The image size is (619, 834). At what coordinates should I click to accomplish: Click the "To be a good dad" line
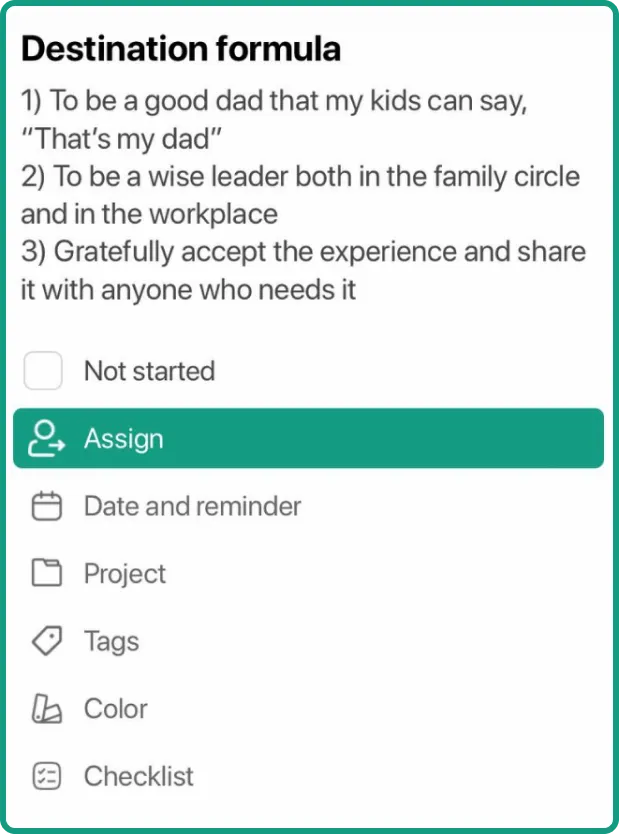coord(273,101)
